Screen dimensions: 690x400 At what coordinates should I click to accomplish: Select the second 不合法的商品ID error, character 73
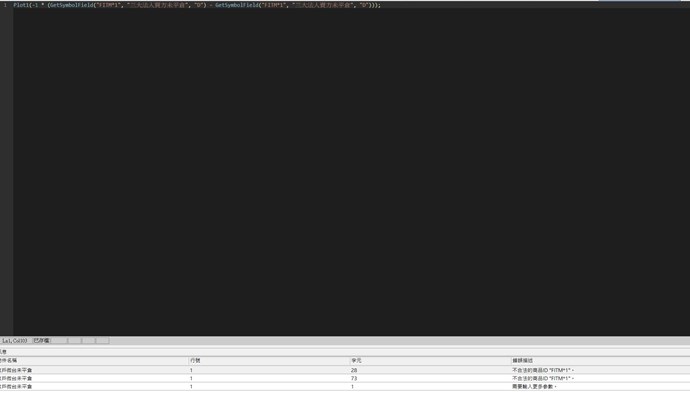[x=345, y=378]
